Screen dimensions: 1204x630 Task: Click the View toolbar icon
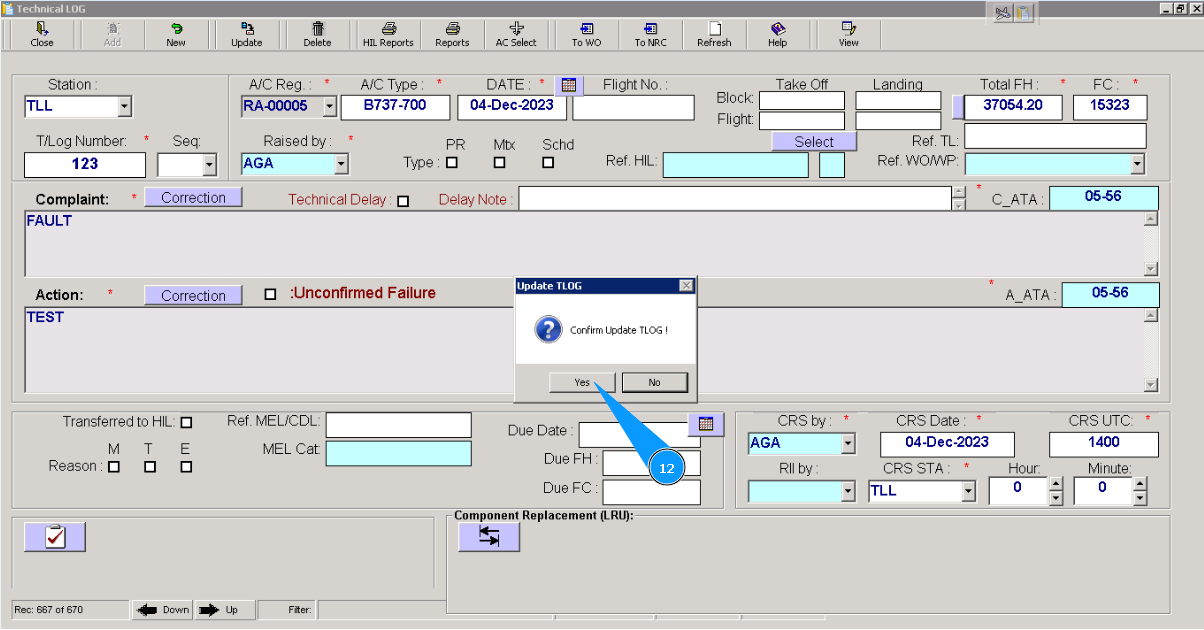coord(848,34)
